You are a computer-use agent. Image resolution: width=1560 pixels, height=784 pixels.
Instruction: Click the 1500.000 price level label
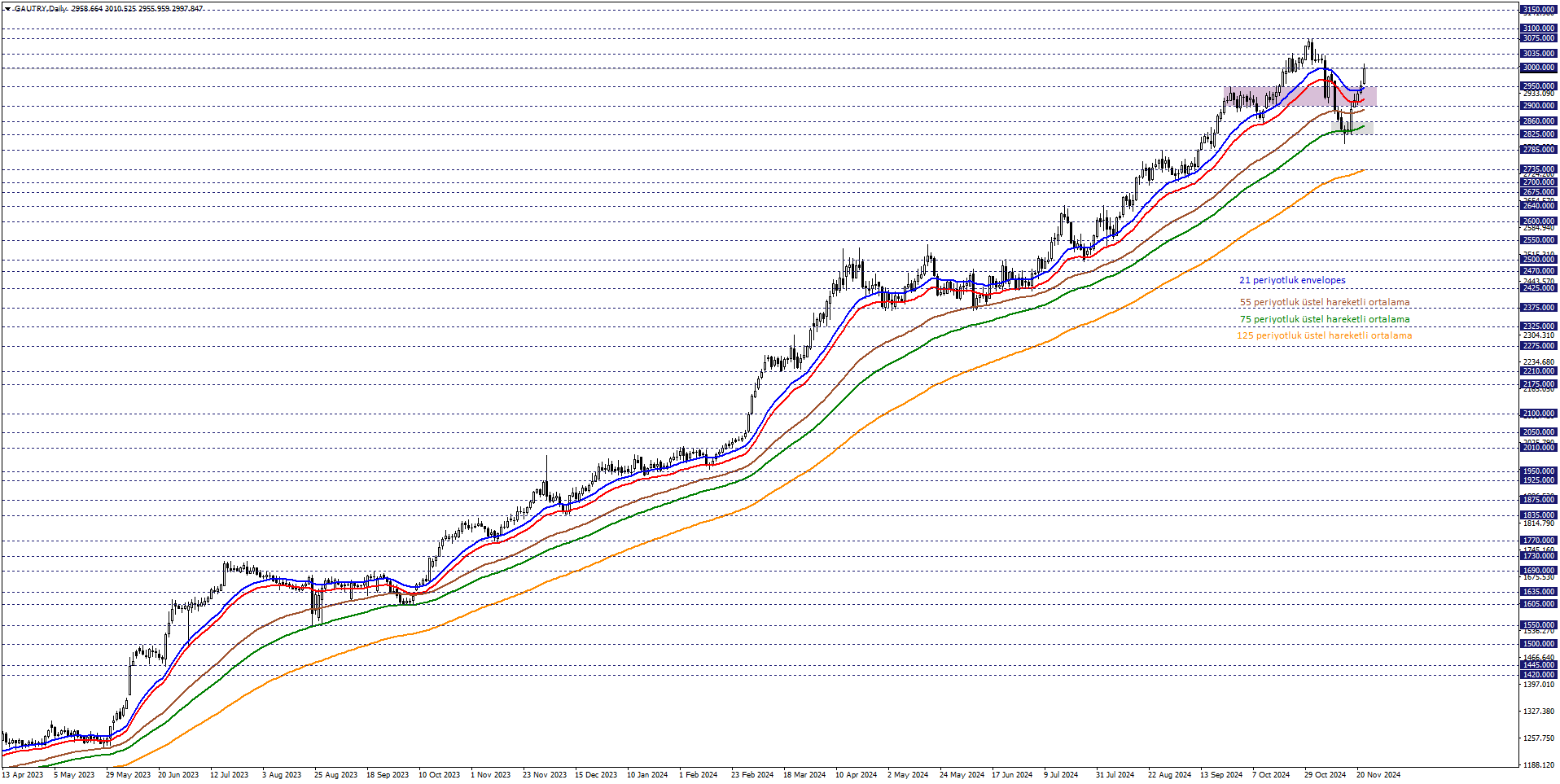(1538, 644)
